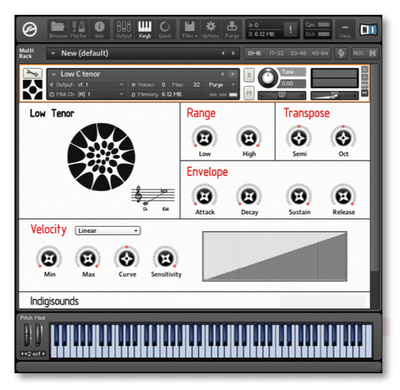This screenshot has height=390, width=400.
Task: Click the Envelope Release knob
Action: tap(343, 196)
